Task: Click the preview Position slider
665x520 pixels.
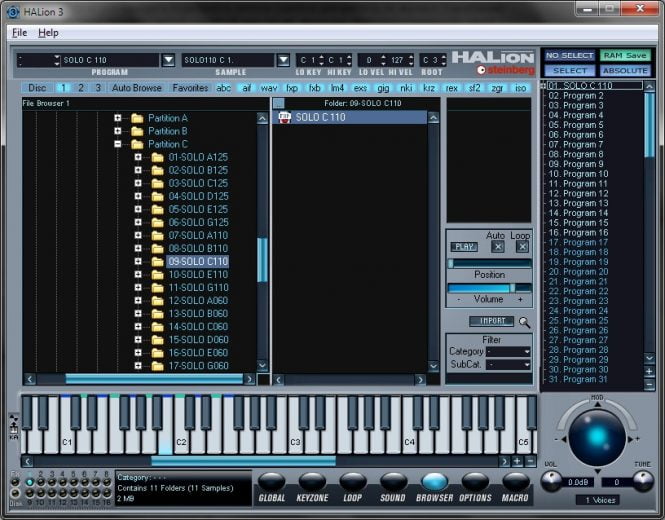Action: [x=490, y=263]
